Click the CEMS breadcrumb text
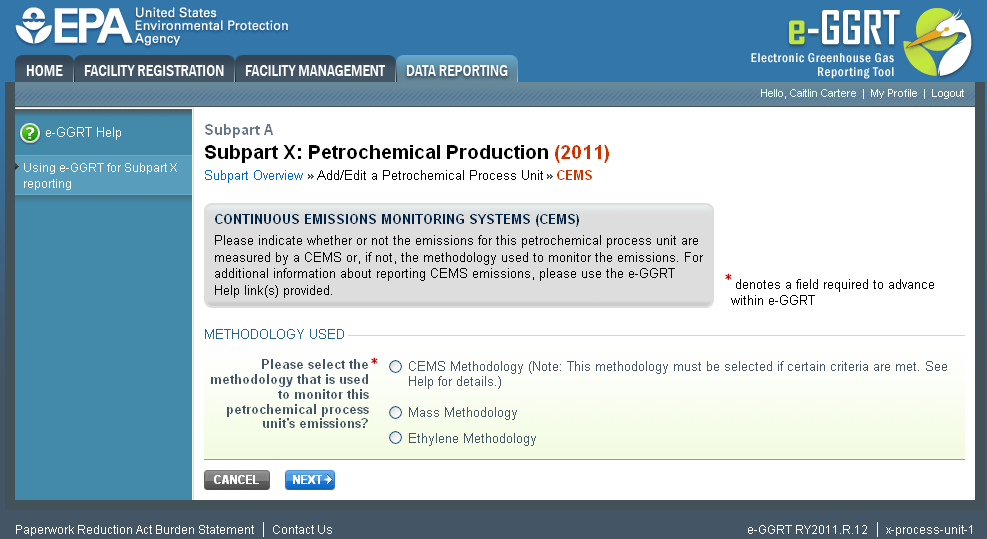Viewport: 987px width, 539px height. point(574,176)
